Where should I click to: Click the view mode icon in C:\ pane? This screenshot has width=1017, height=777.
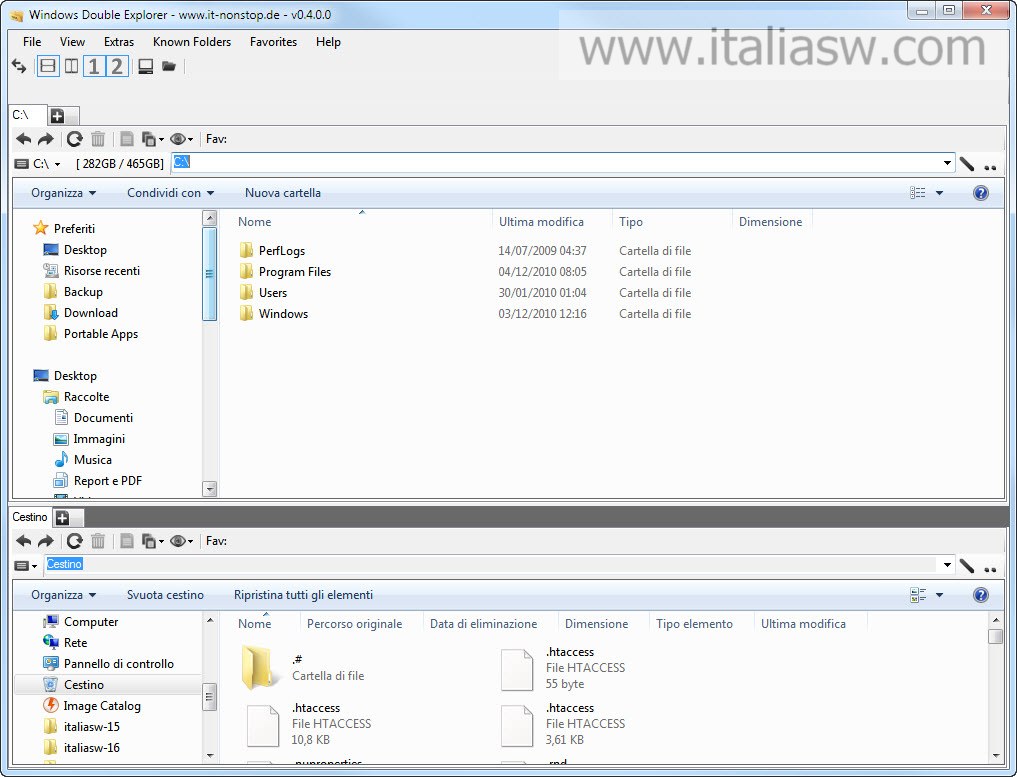(918, 193)
